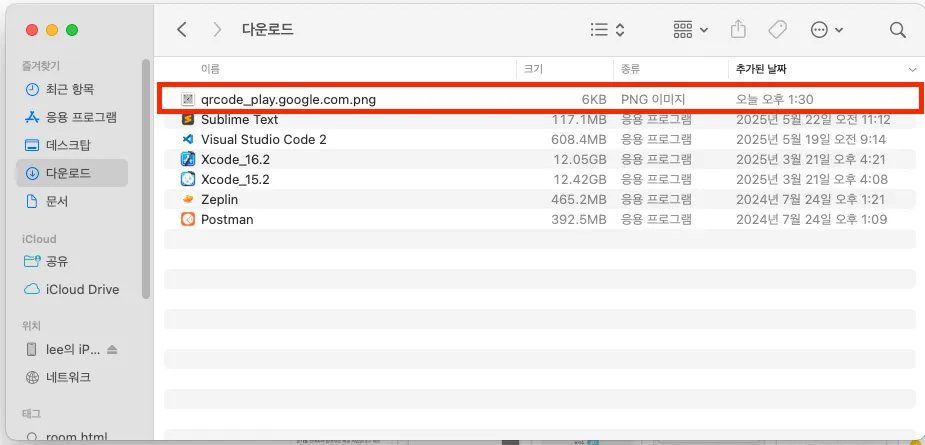
Task: Sort by 크기 column header
Action: pyautogui.click(x=533, y=69)
